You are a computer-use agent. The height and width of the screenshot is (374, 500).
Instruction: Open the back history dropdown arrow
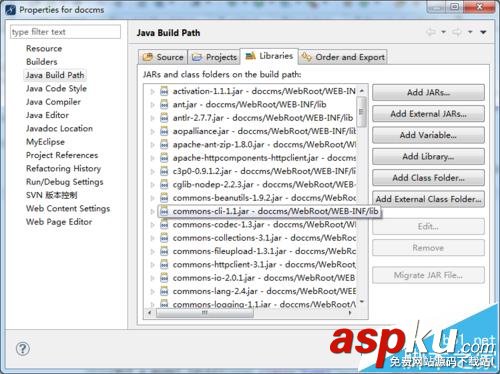pos(443,32)
